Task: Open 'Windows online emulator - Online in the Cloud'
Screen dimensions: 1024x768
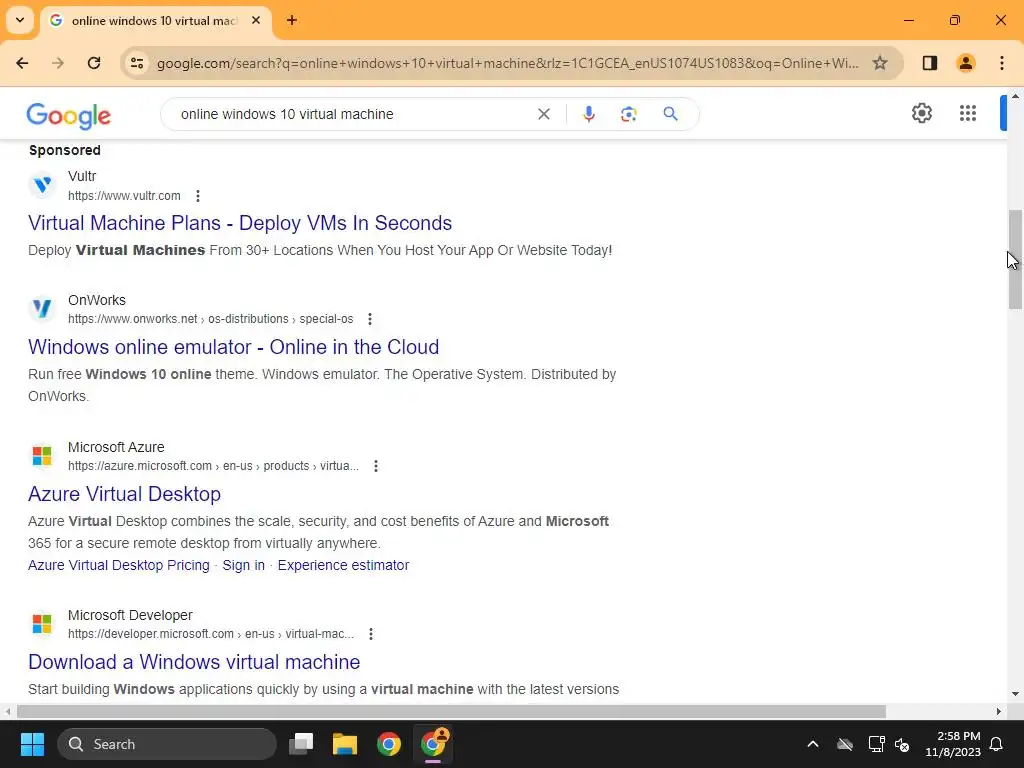Action: (x=233, y=347)
